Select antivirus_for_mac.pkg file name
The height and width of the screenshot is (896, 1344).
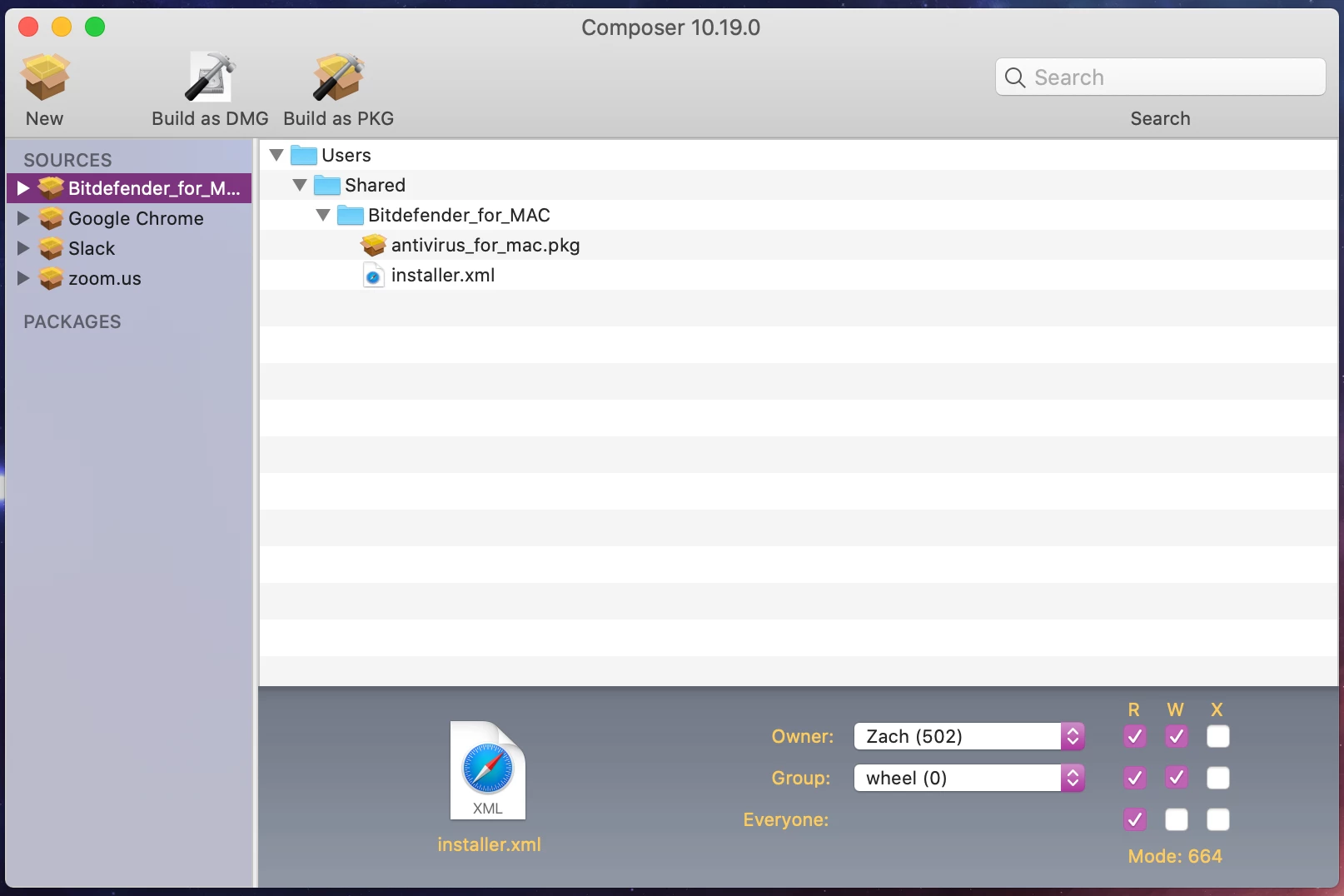485,245
